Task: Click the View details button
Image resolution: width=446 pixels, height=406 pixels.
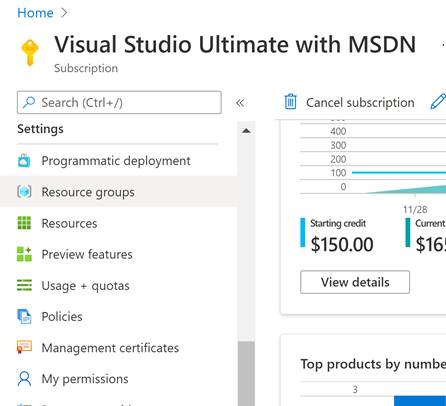Action: 355,282
